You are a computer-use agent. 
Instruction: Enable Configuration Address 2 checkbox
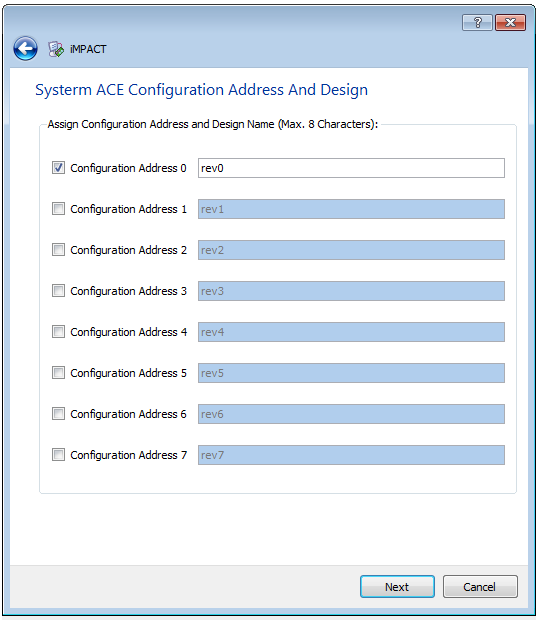[59, 250]
